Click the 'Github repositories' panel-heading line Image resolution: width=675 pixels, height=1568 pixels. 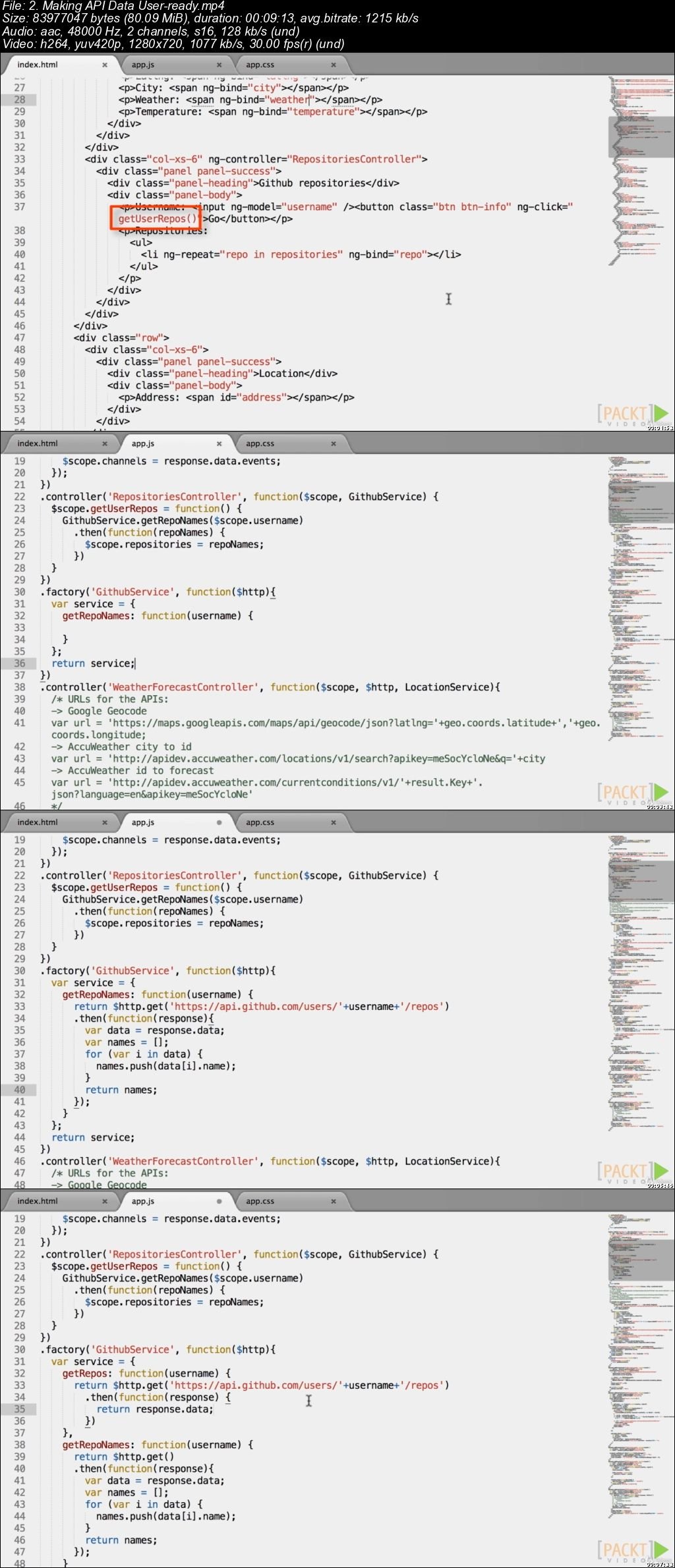(253, 182)
